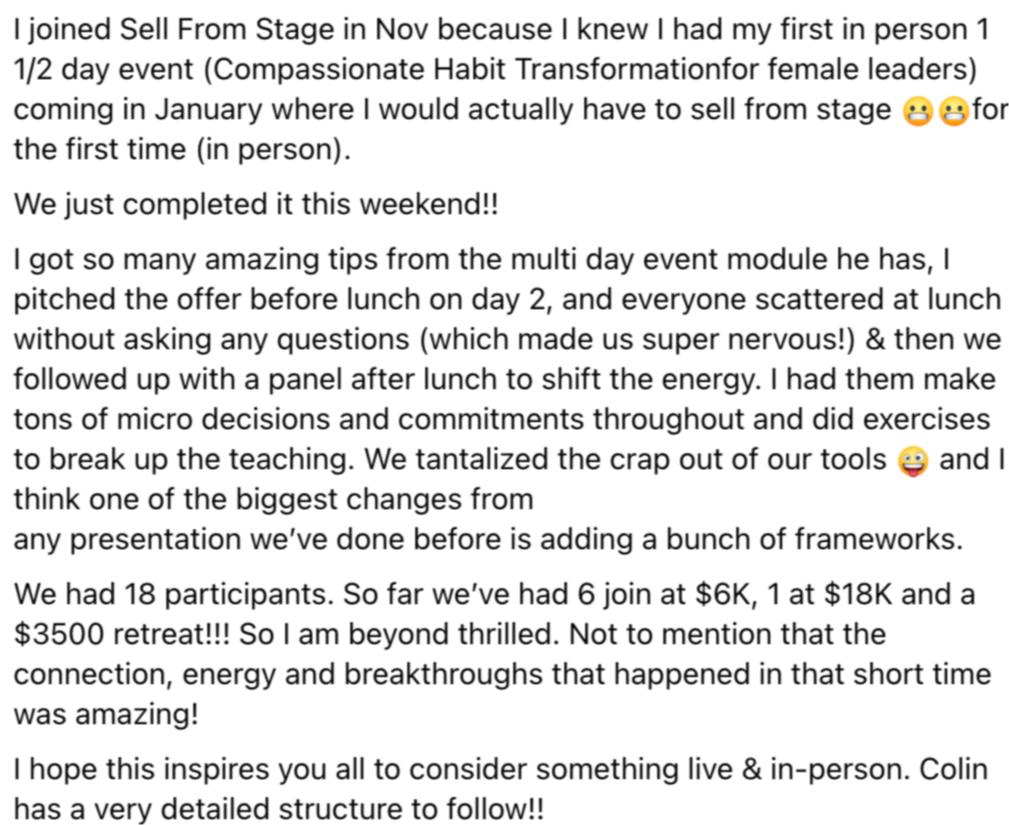The height and width of the screenshot is (825, 1009).
Task: Click the phrase 'connection, energy and breakthroughs'
Action: coord(308,674)
